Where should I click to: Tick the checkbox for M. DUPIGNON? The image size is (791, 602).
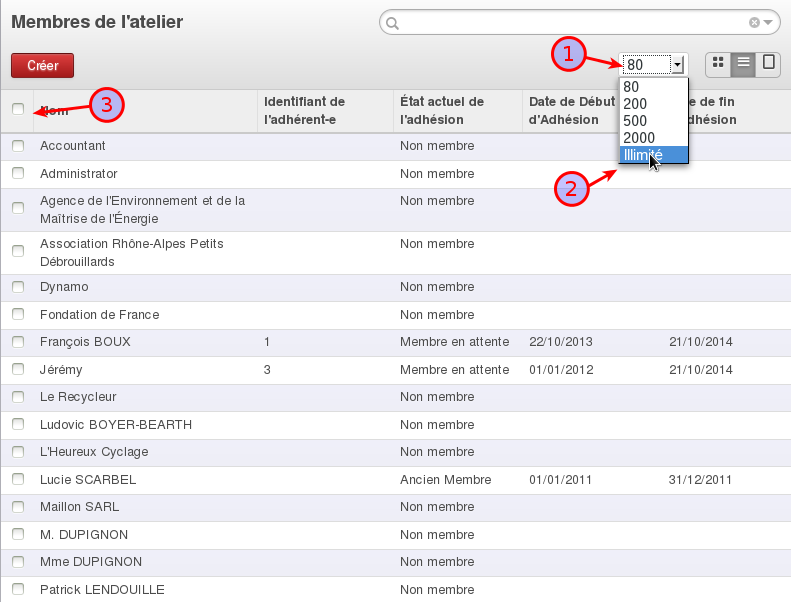point(18,534)
